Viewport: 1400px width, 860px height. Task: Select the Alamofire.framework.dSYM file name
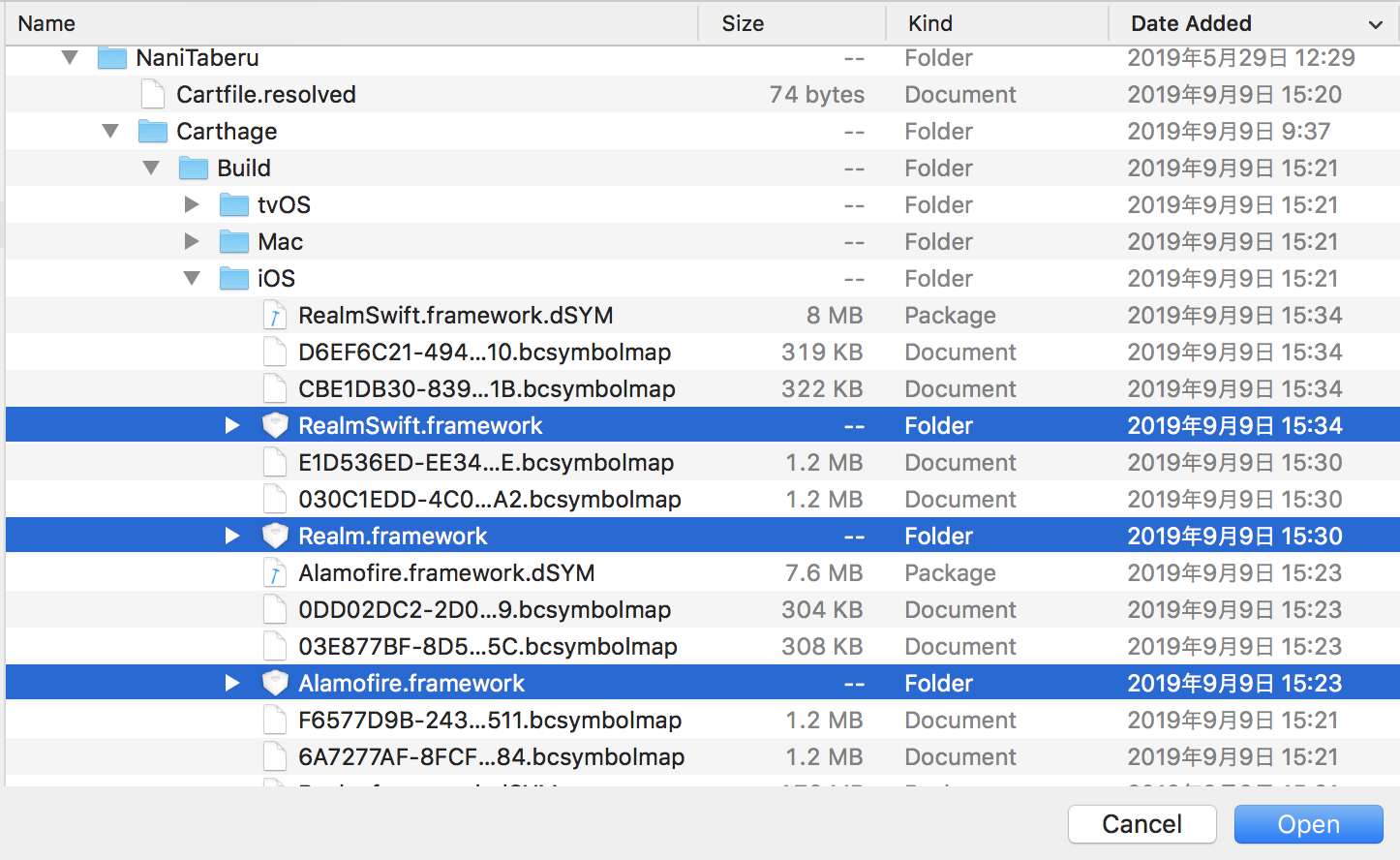[x=446, y=572]
